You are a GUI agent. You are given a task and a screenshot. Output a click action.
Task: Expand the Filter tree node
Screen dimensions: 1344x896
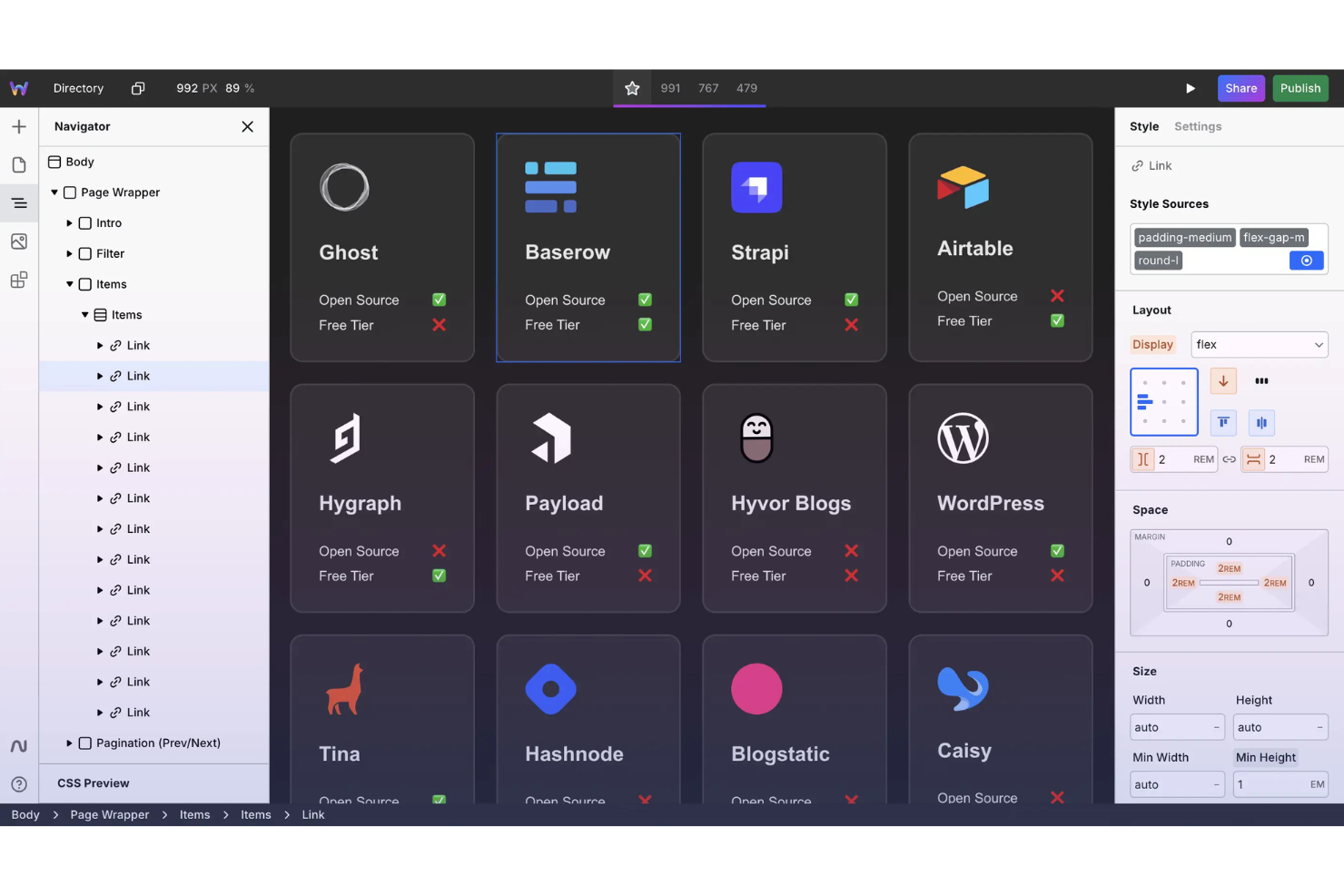[x=69, y=254]
